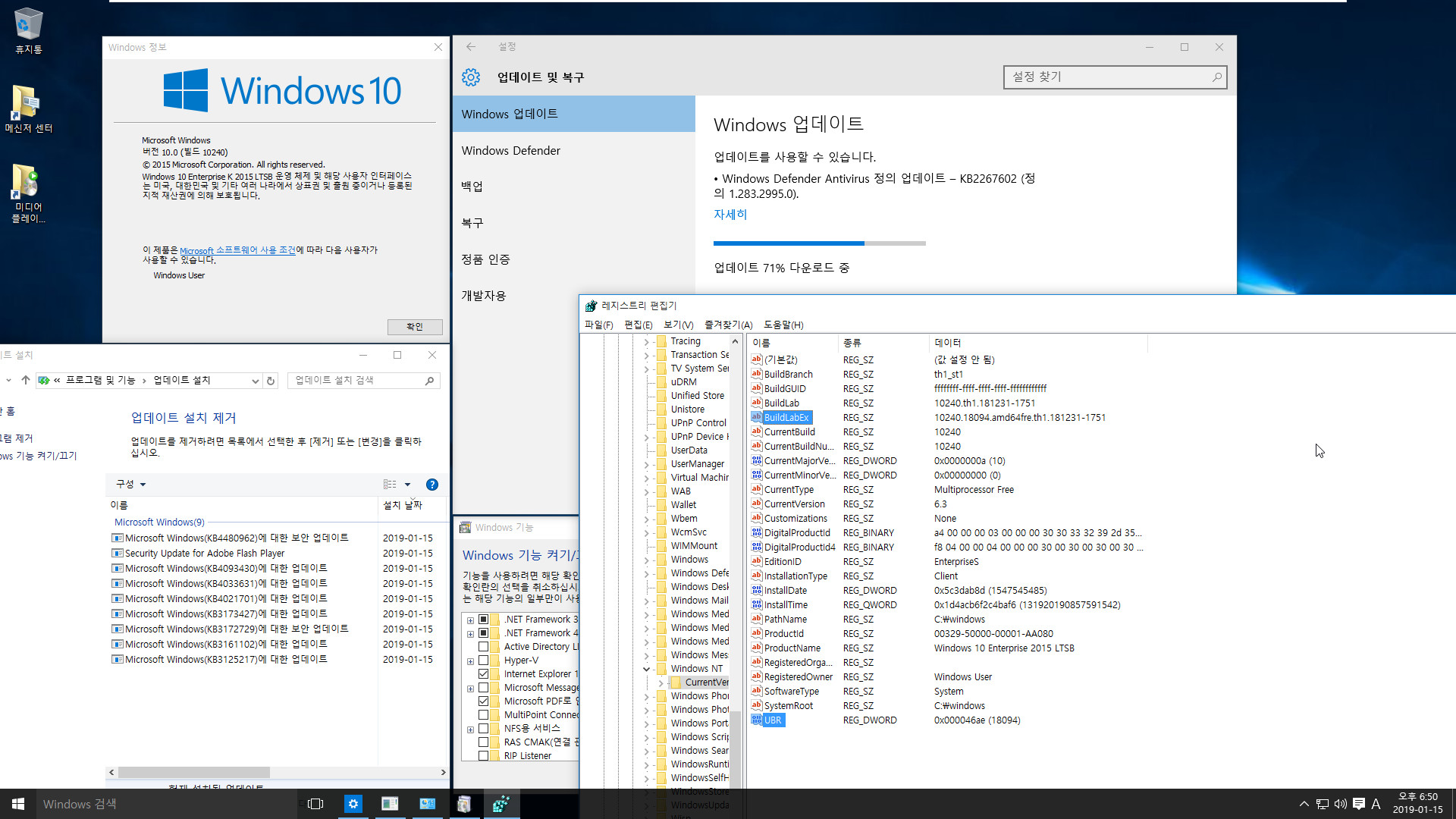This screenshot has height=819, width=1456.
Task: Toggle the NFS용 서비스 checkbox
Action: point(483,729)
